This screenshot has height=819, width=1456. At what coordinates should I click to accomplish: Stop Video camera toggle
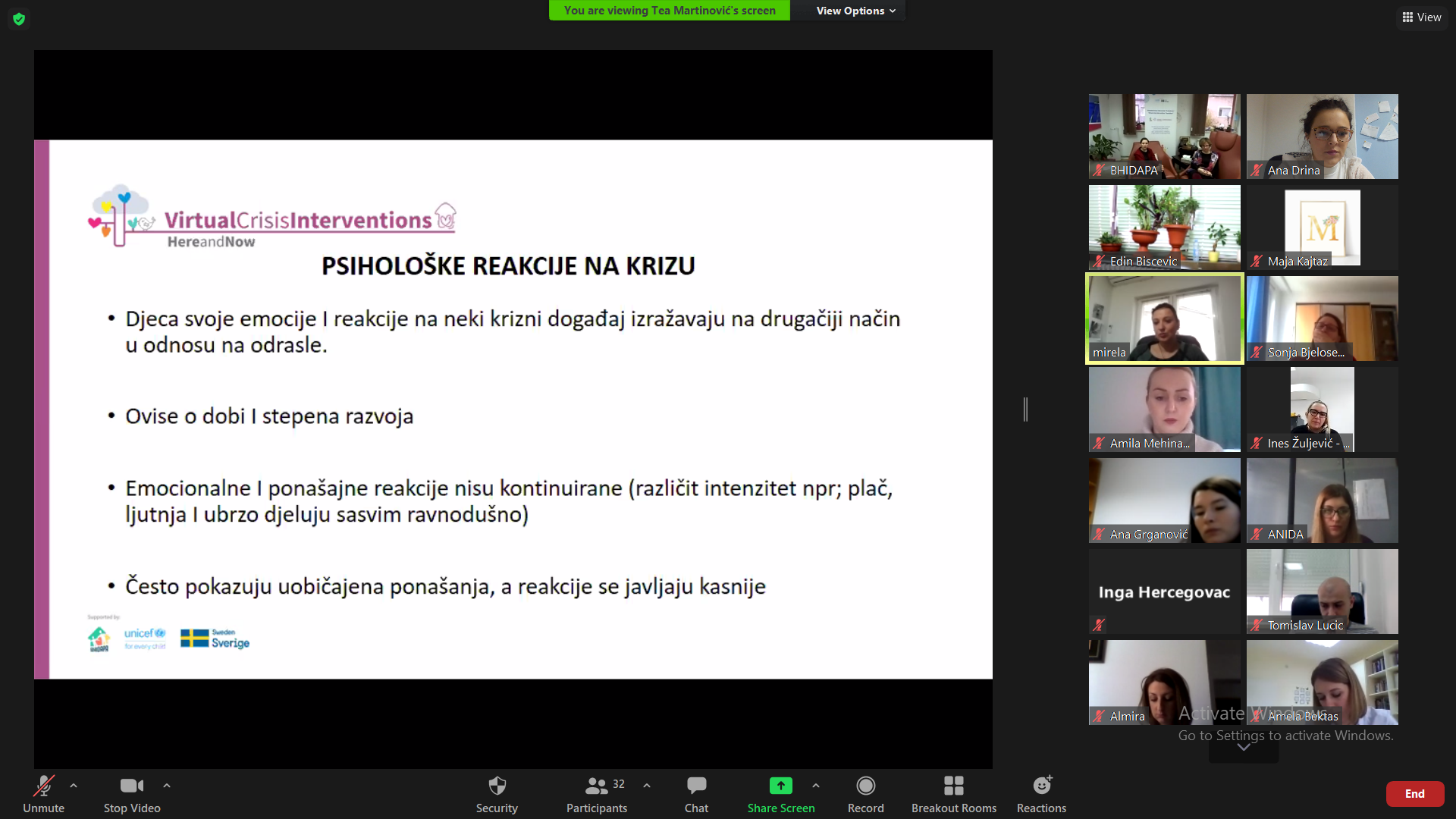(131, 786)
